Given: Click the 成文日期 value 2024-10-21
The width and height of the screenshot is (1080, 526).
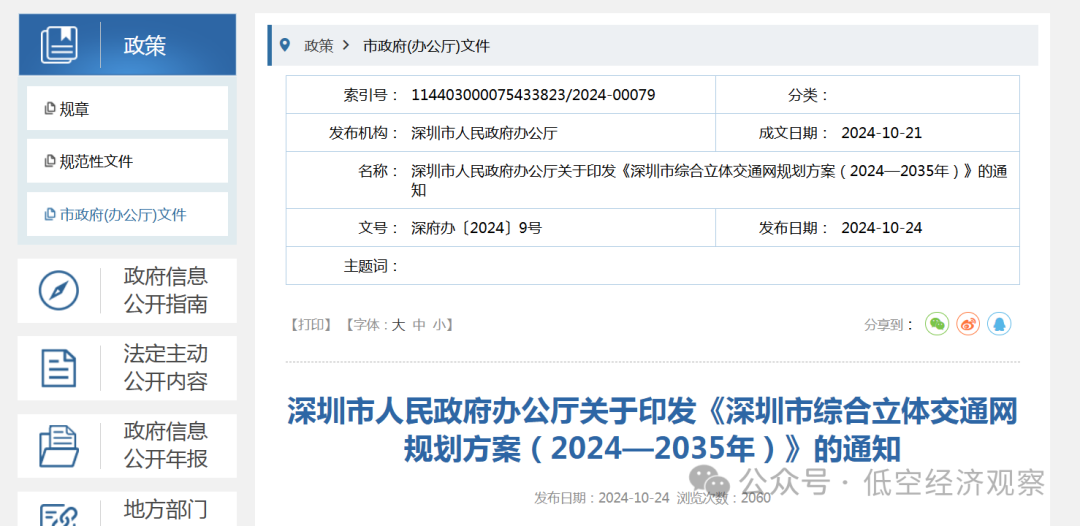Looking at the screenshot, I should (882, 133).
